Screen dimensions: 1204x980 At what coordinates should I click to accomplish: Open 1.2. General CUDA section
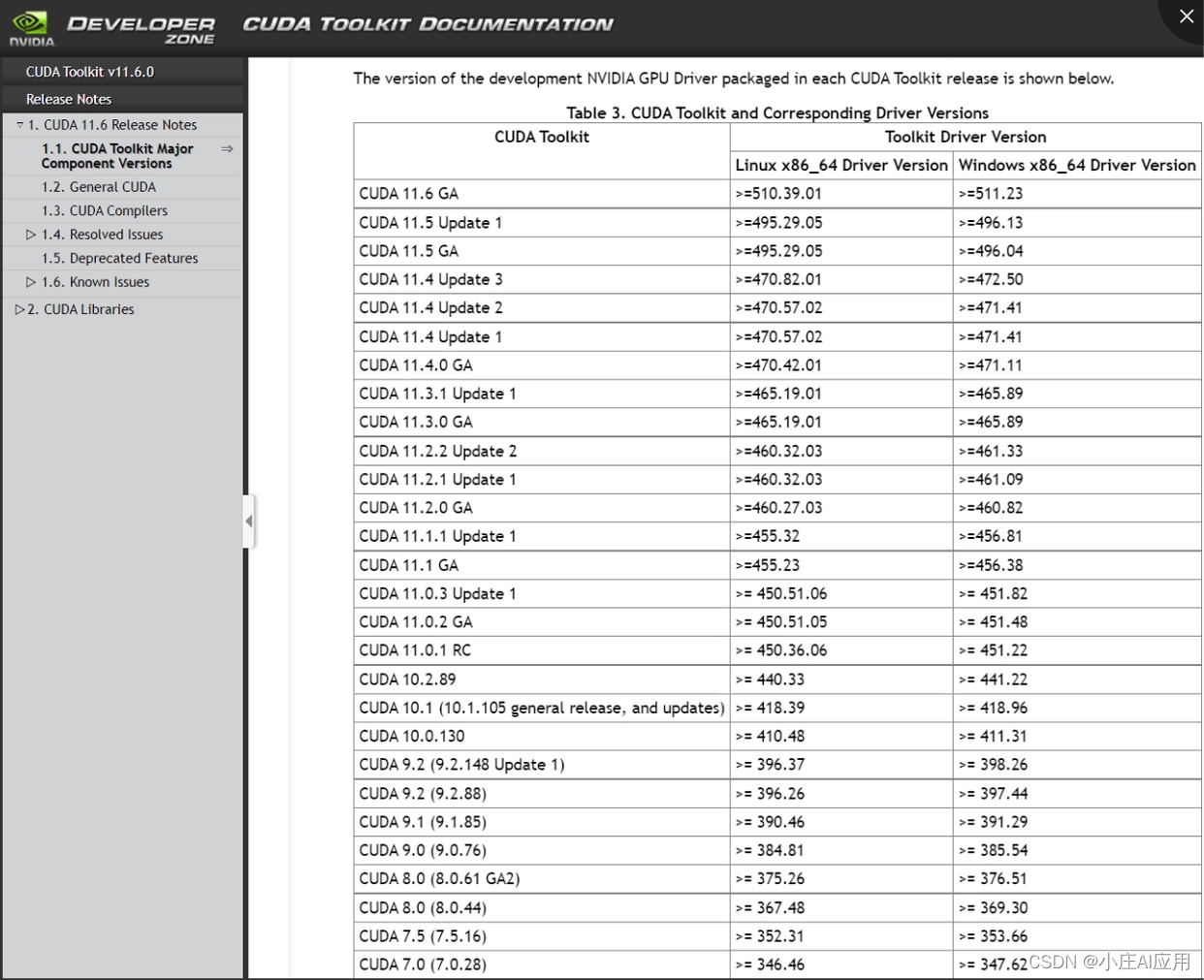[x=99, y=187]
